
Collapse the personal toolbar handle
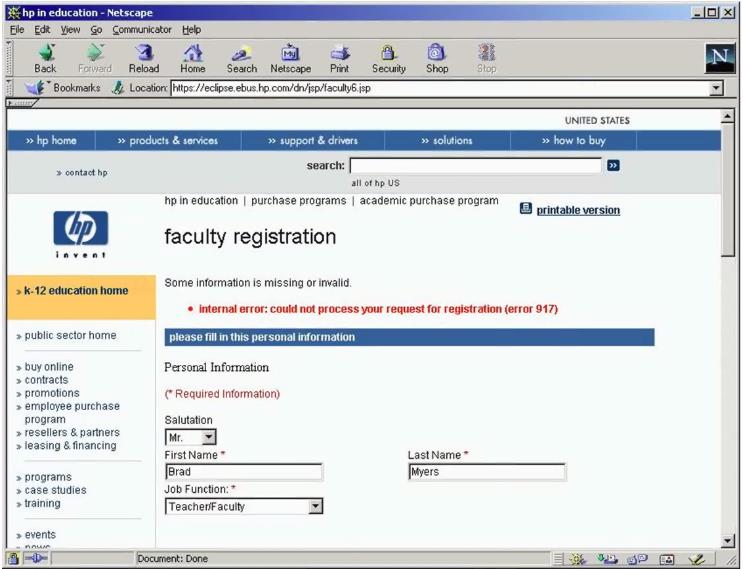click(x=21, y=103)
